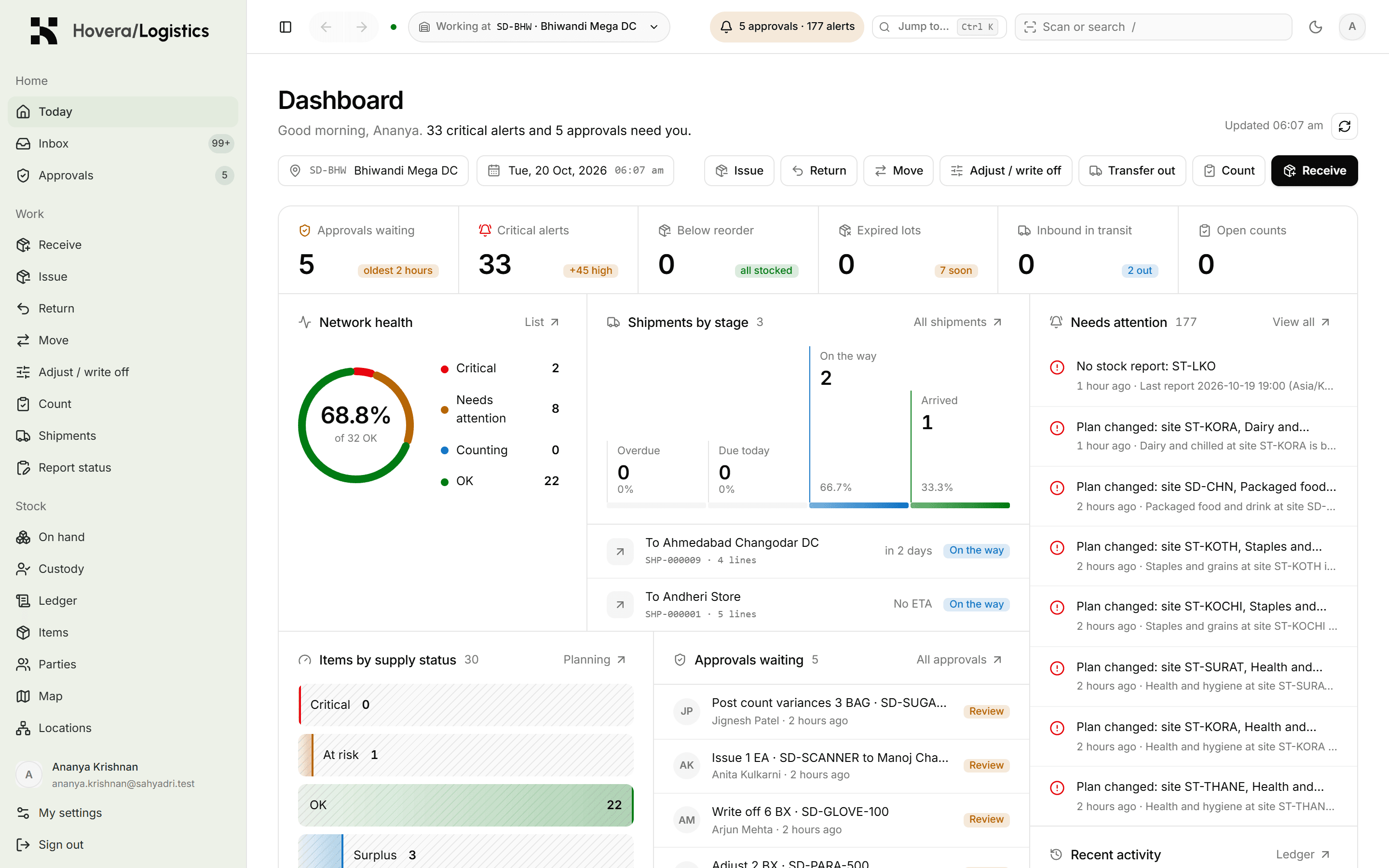
Task: Expand the working site dropdown
Action: click(x=539, y=27)
